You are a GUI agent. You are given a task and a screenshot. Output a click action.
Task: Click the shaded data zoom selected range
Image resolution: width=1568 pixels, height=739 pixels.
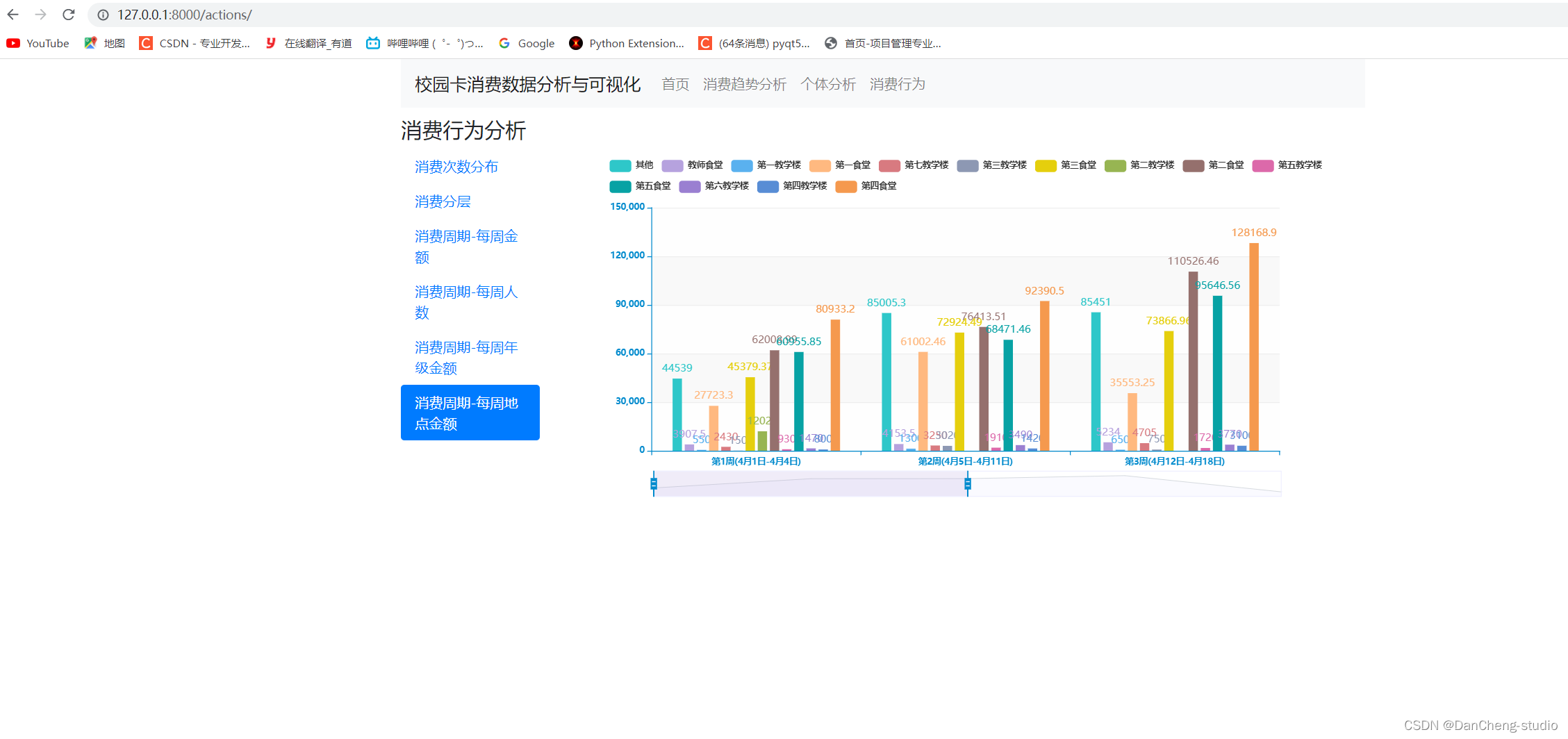(811, 483)
